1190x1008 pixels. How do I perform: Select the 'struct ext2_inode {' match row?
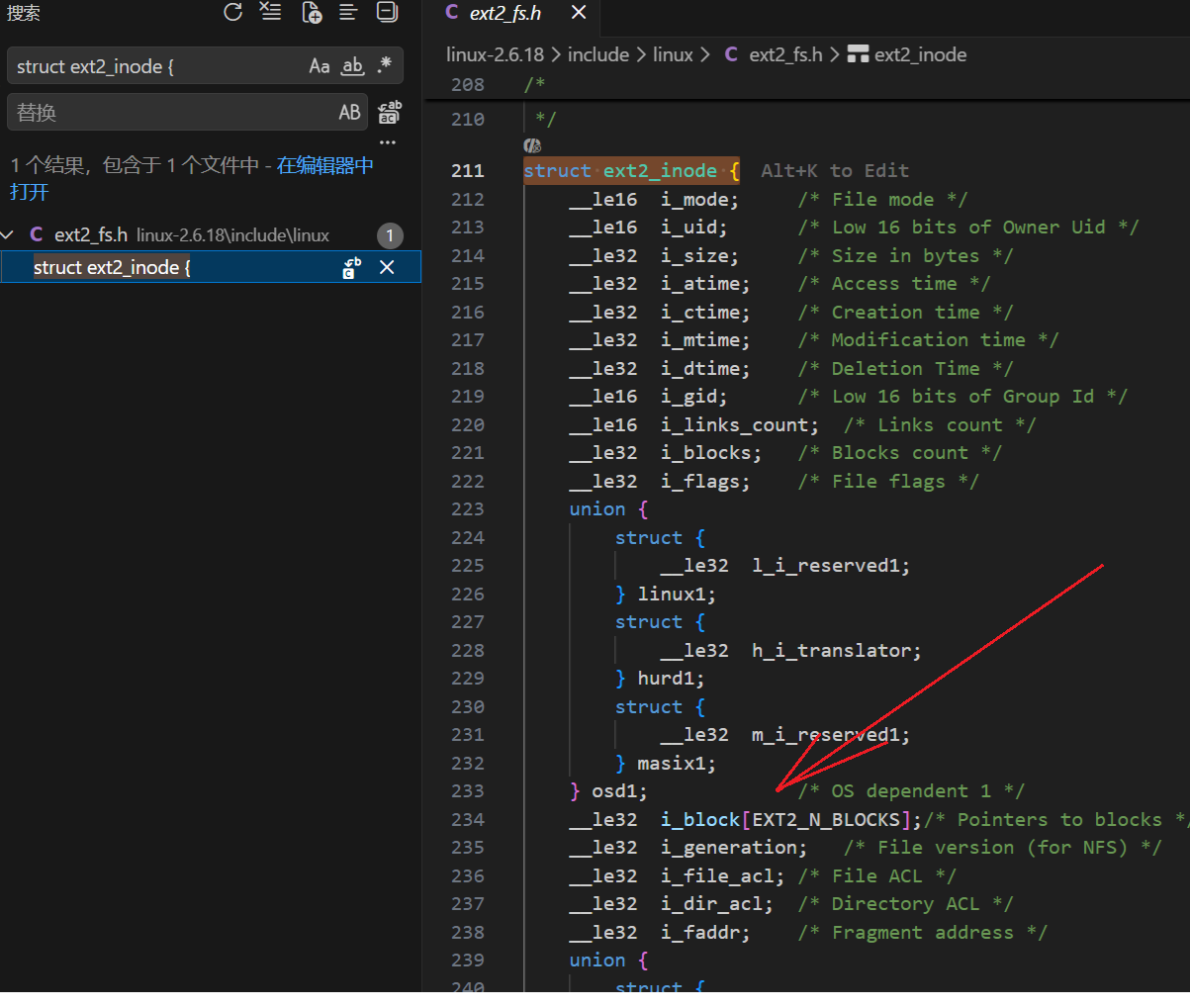[x=211, y=267]
